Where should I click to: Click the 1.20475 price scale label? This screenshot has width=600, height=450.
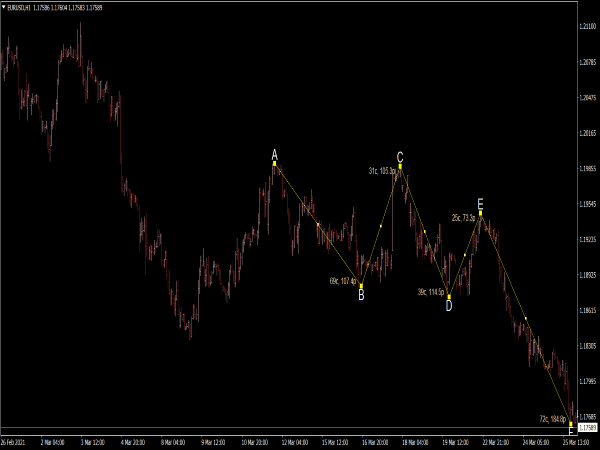pos(588,97)
